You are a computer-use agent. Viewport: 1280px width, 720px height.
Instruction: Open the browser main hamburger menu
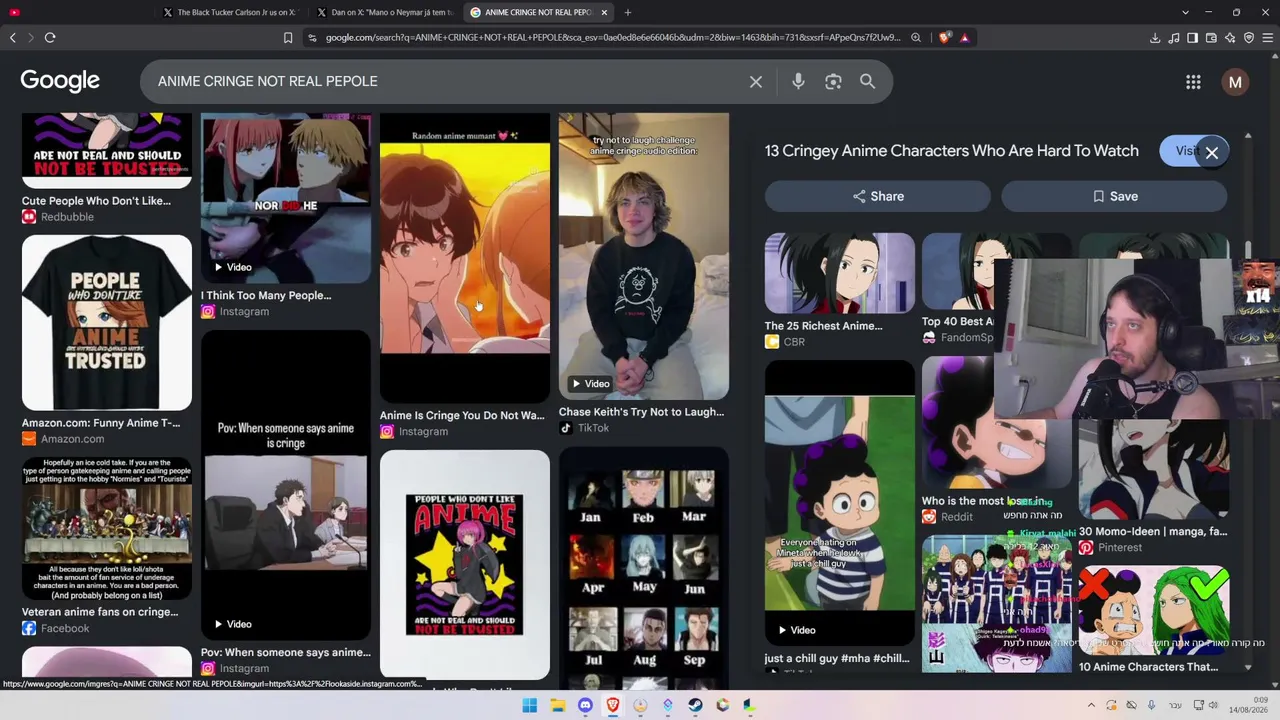point(1268,38)
